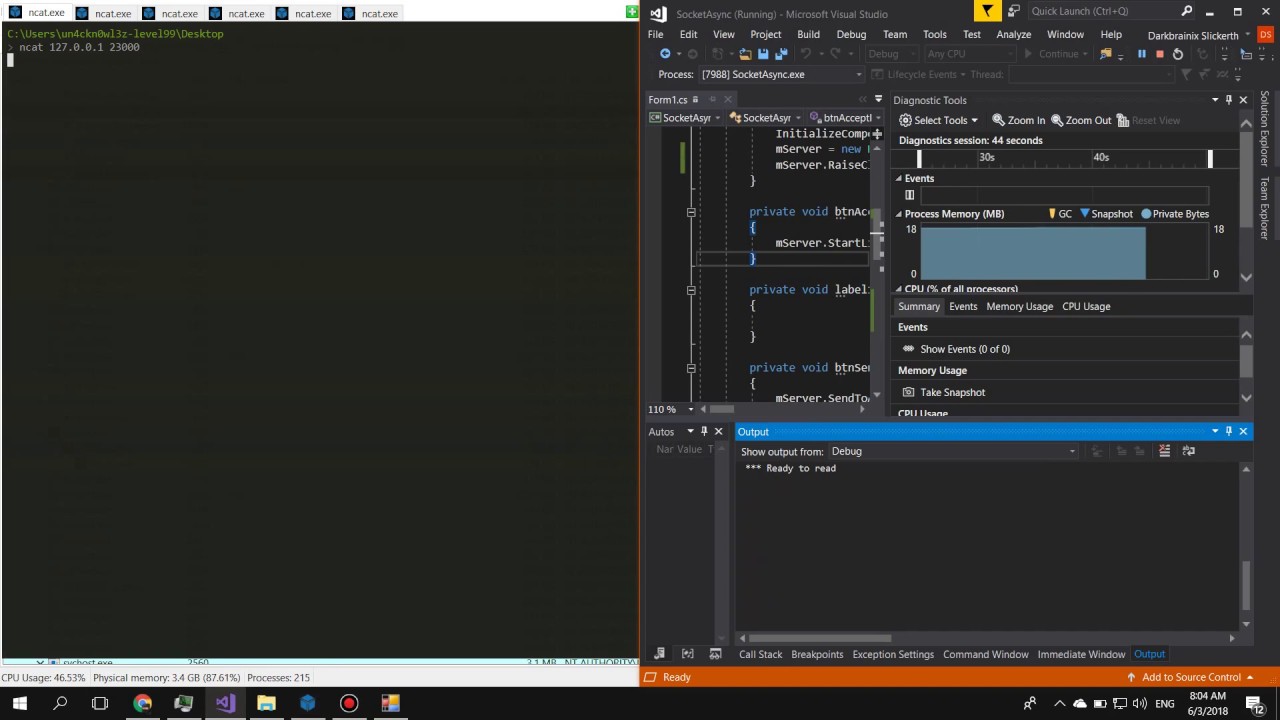Pin the Diagnostic Tools panel
The width and height of the screenshot is (1280, 720).
pos(1229,100)
